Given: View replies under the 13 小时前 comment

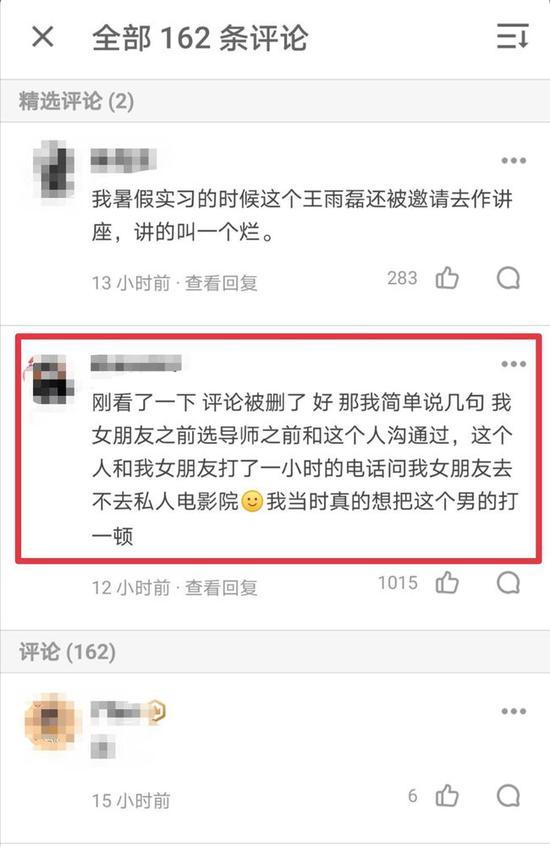Looking at the screenshot, I should [221, 283].
